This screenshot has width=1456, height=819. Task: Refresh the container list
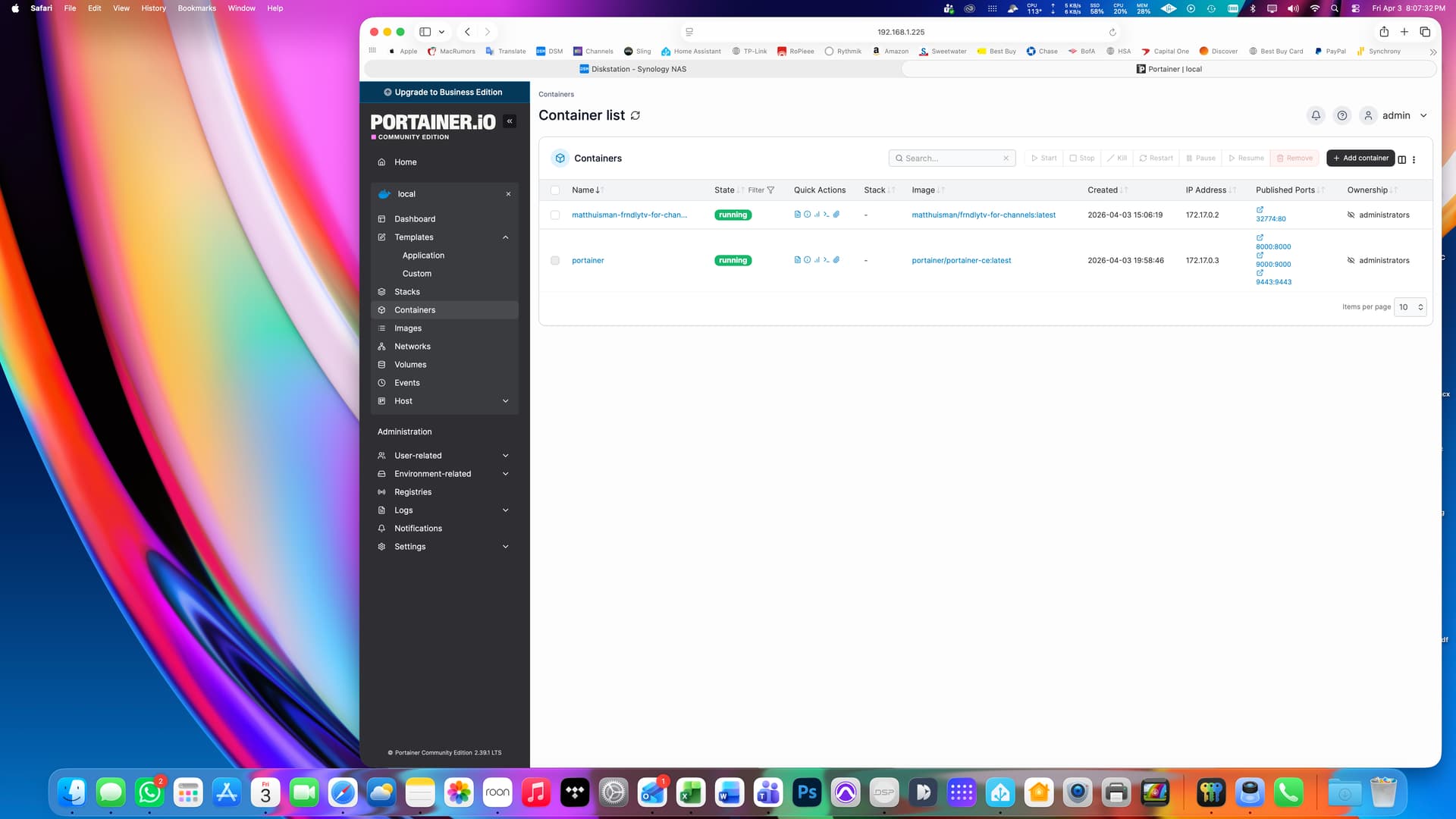pyautogui.click(x=635, y=115)
